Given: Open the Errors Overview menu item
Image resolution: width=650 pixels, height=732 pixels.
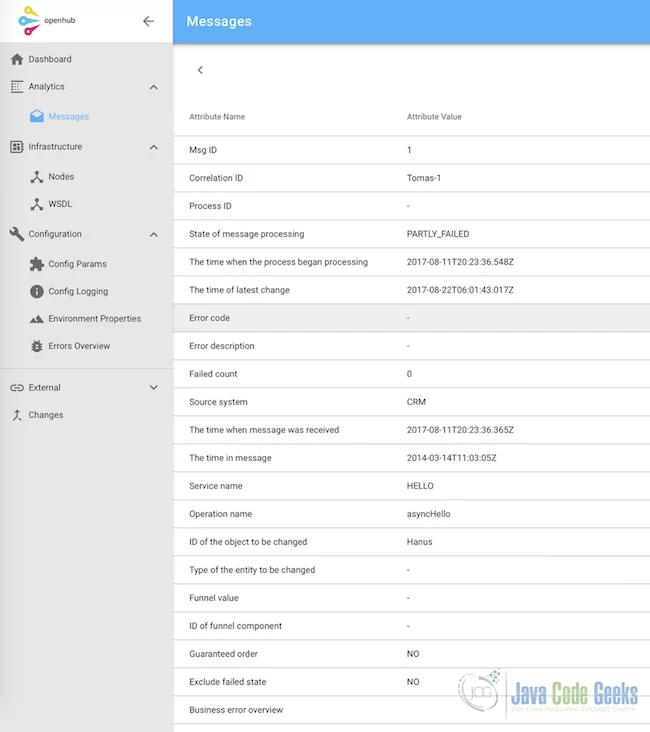Looking at the screenshot, I should click(79, 346).
